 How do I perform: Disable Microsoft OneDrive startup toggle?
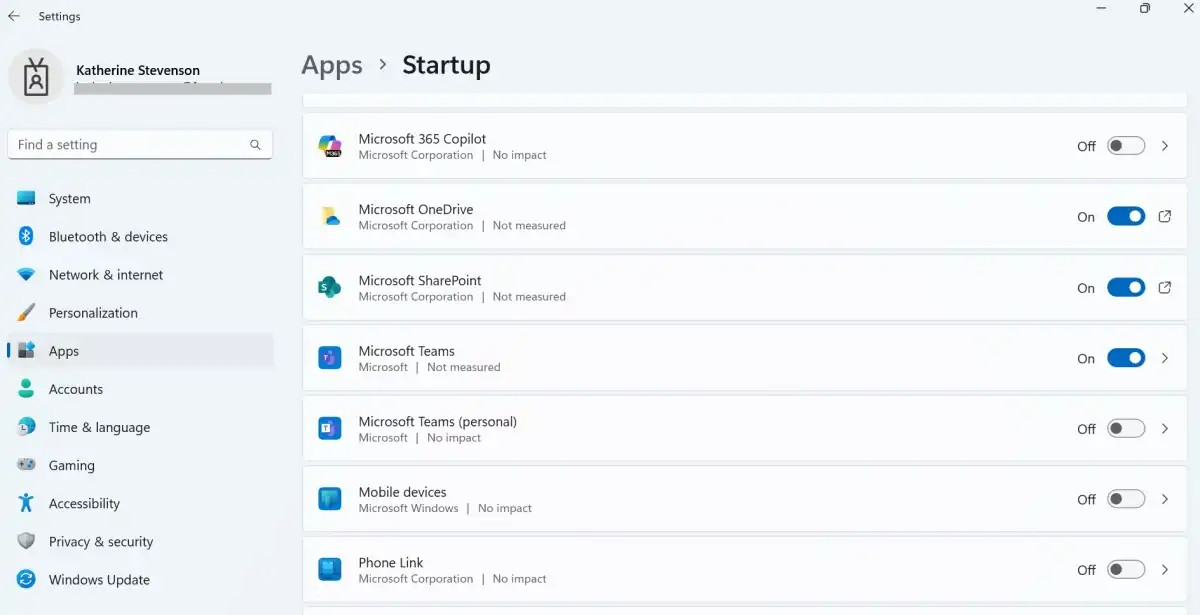coord(1125,217)
